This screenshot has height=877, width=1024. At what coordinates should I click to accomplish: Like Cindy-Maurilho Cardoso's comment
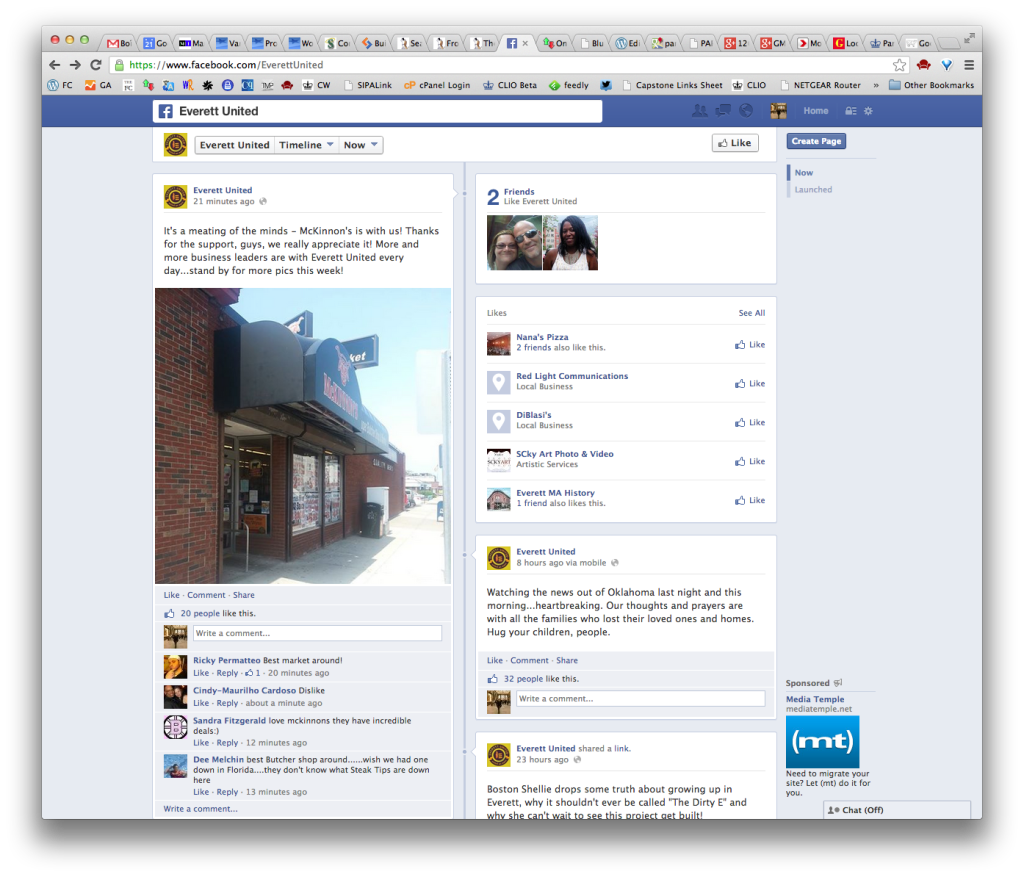[x=201, y=703]
